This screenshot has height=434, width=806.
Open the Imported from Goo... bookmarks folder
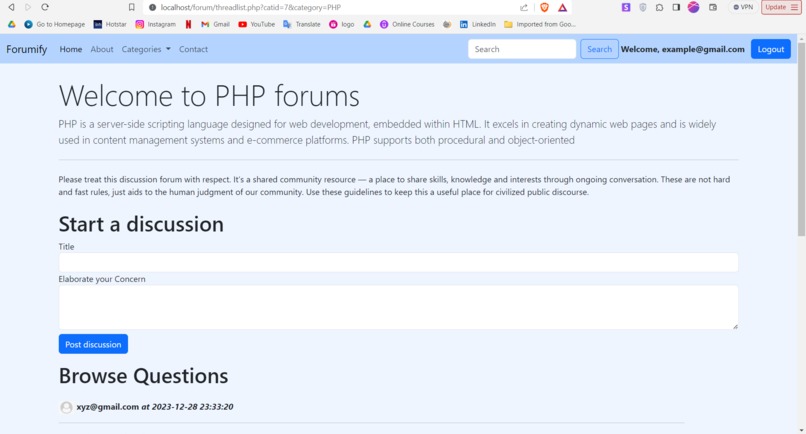[x=540, y=24]
